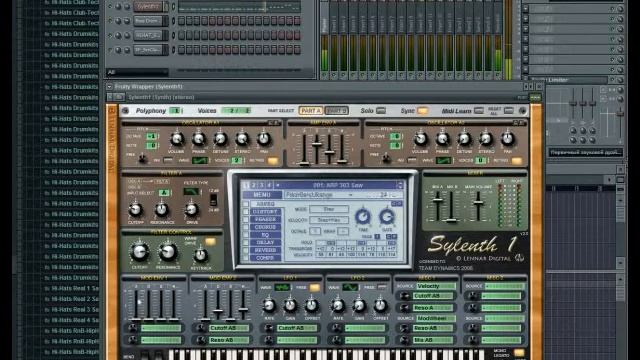The width and height of the screenshot is (640, 360).
Task: Toggle LFO 2 Free button
Action: point(382,287)
